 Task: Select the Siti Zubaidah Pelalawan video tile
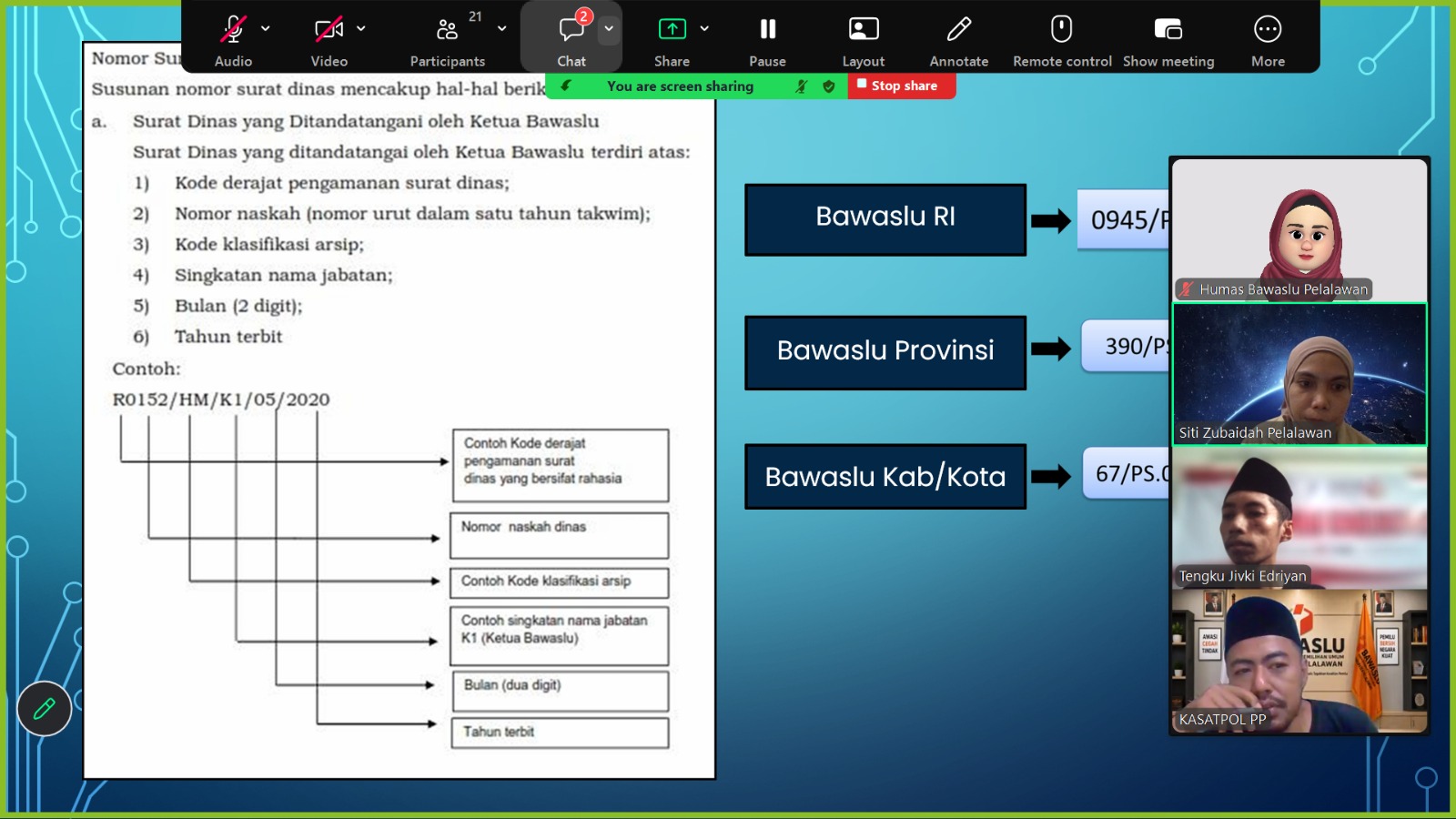[1299, 374]
